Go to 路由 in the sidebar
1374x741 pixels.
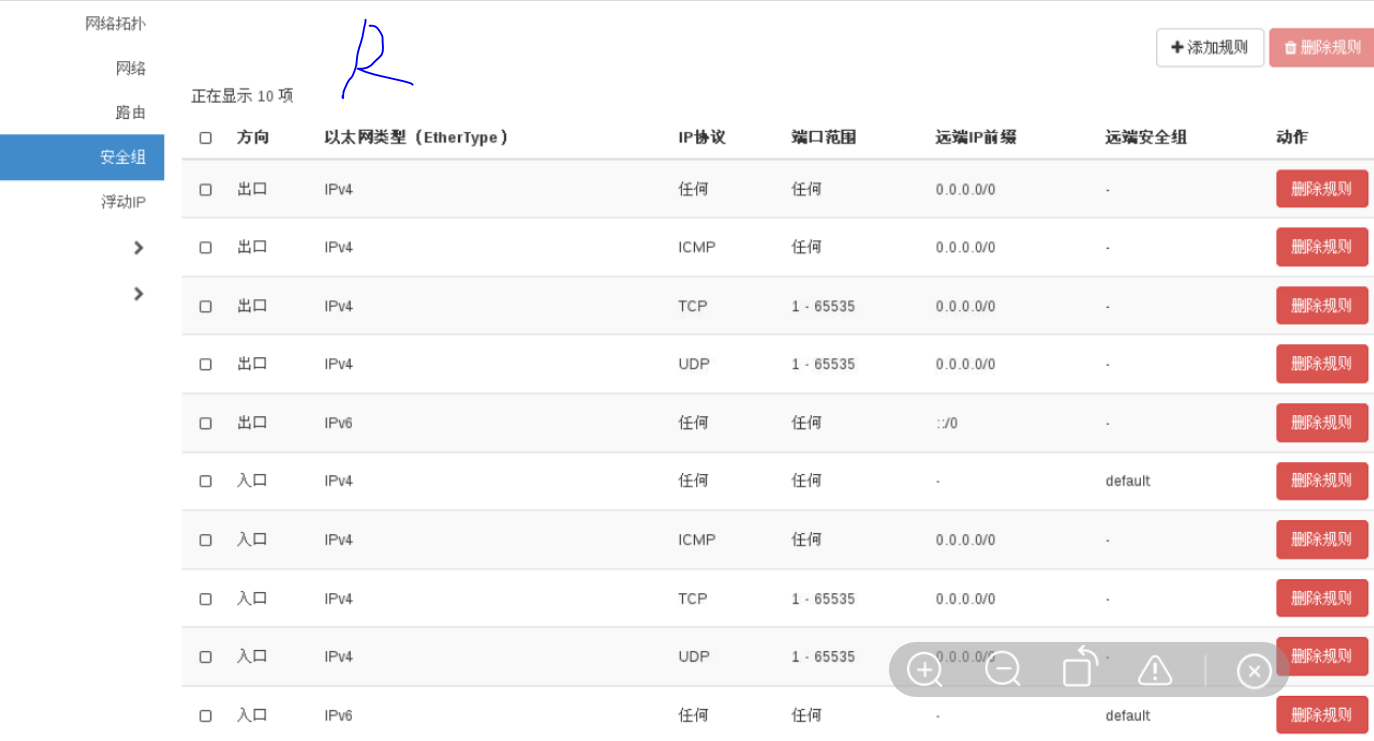tap(131, 113)
